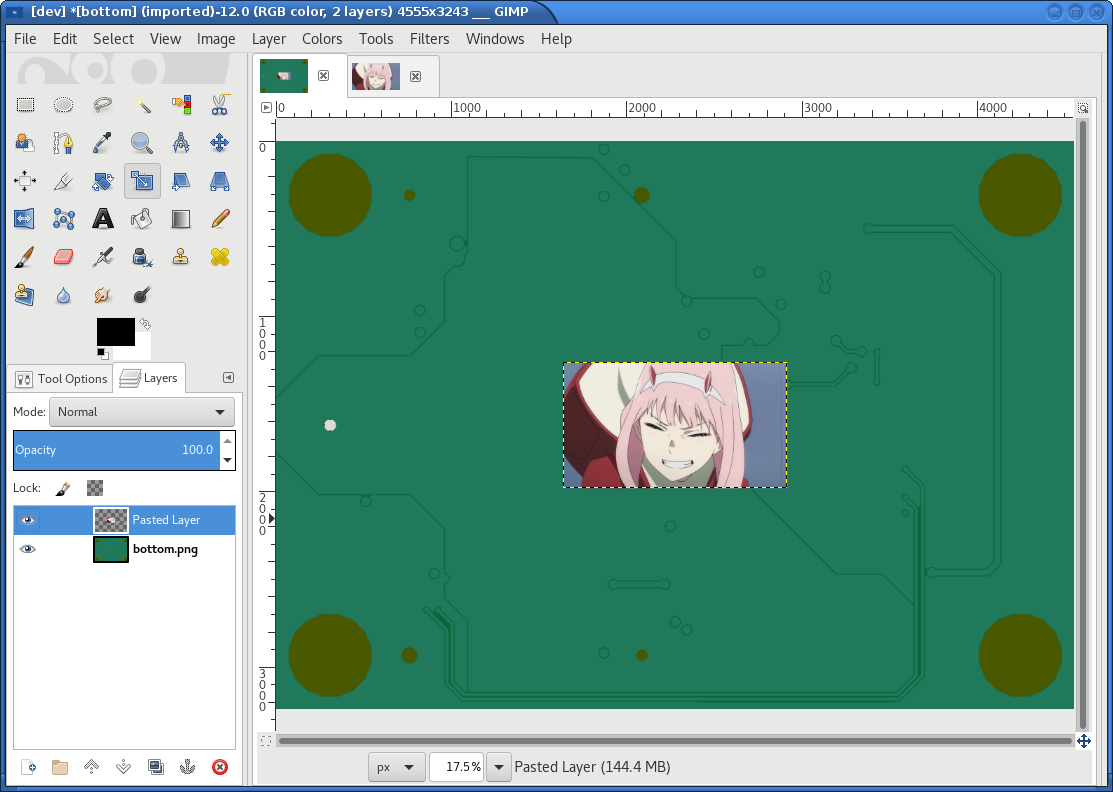This screenshot has height=792, width=1113.
Task: Pick the Bucket Fill tool
Action: [142, 219]
